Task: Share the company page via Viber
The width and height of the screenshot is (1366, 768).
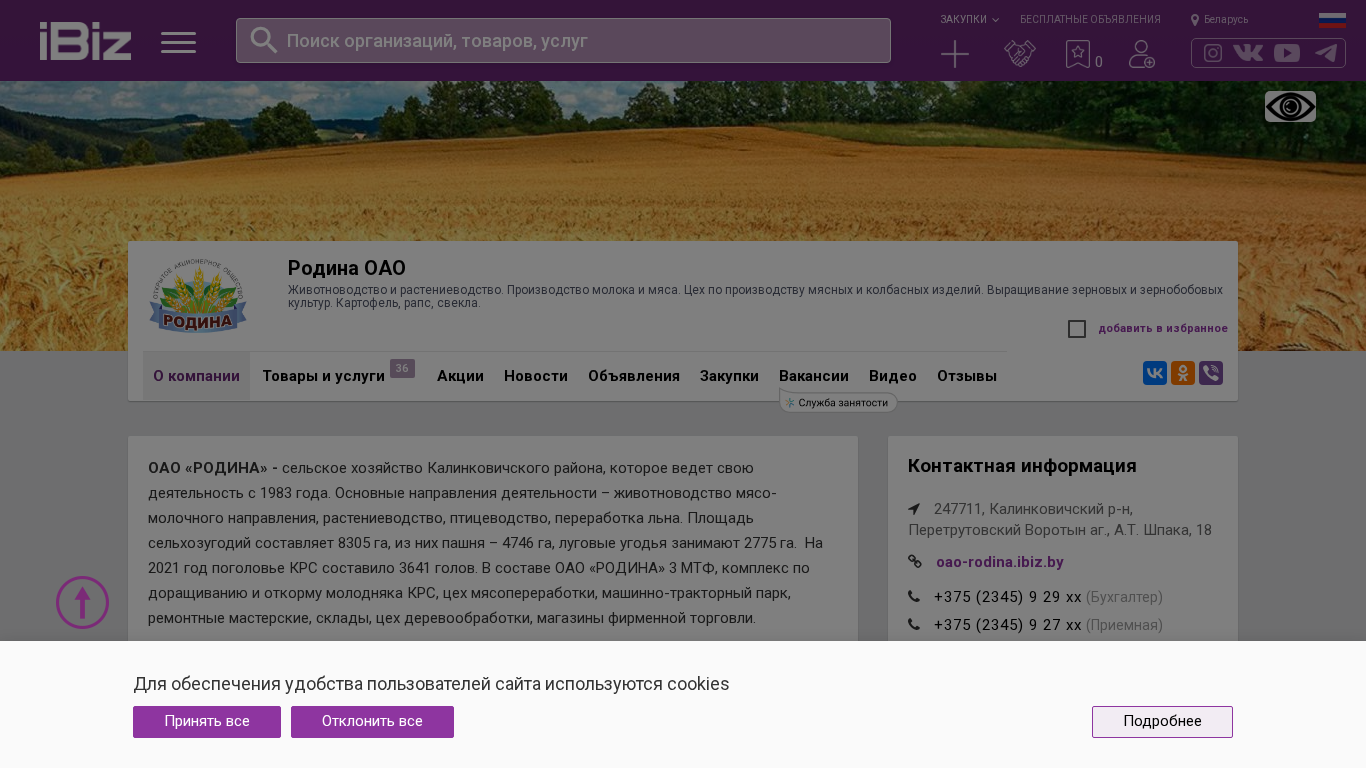Action: [1211, 373]
